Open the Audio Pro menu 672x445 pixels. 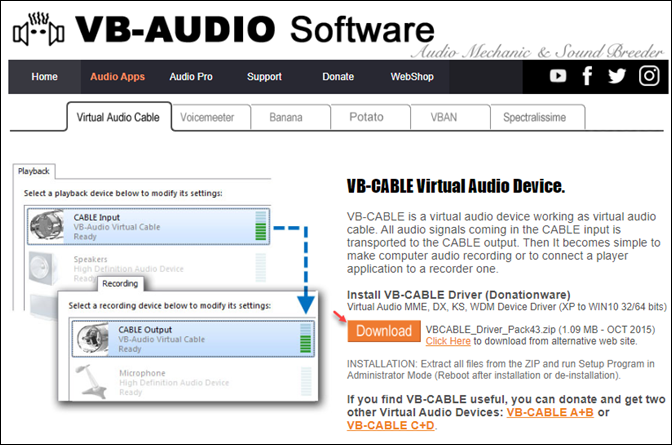coord(191,77)
